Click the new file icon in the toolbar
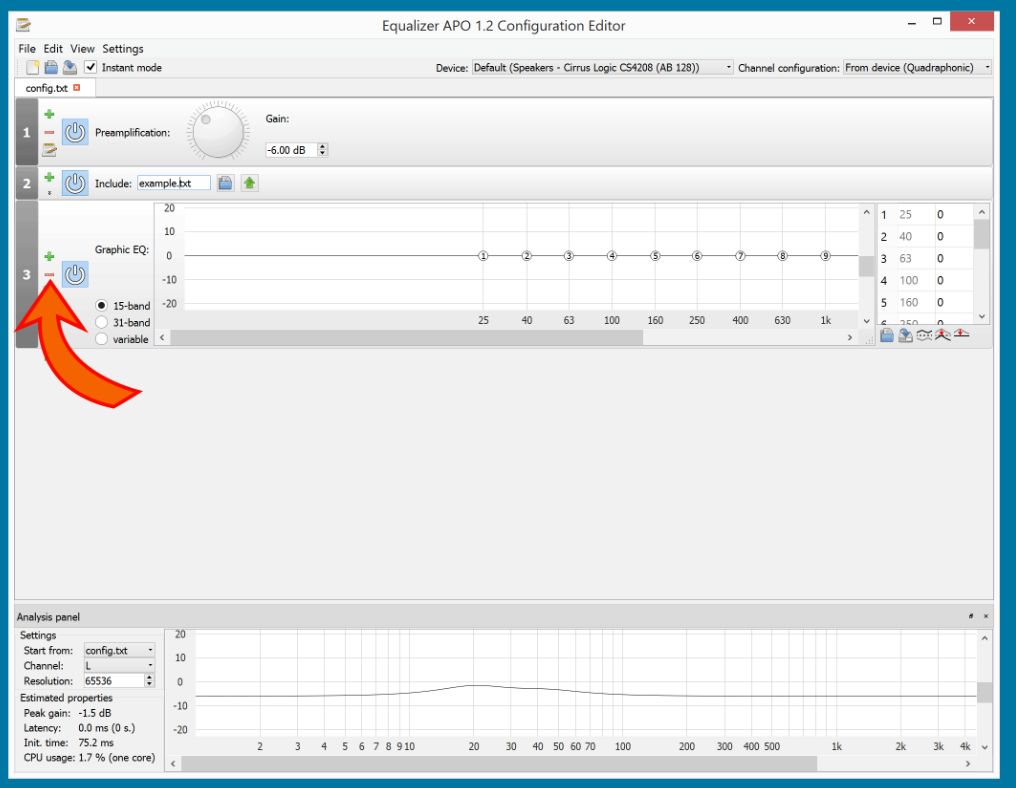Viewport: 1016px width, 788px height. click(x=33, y=68)
